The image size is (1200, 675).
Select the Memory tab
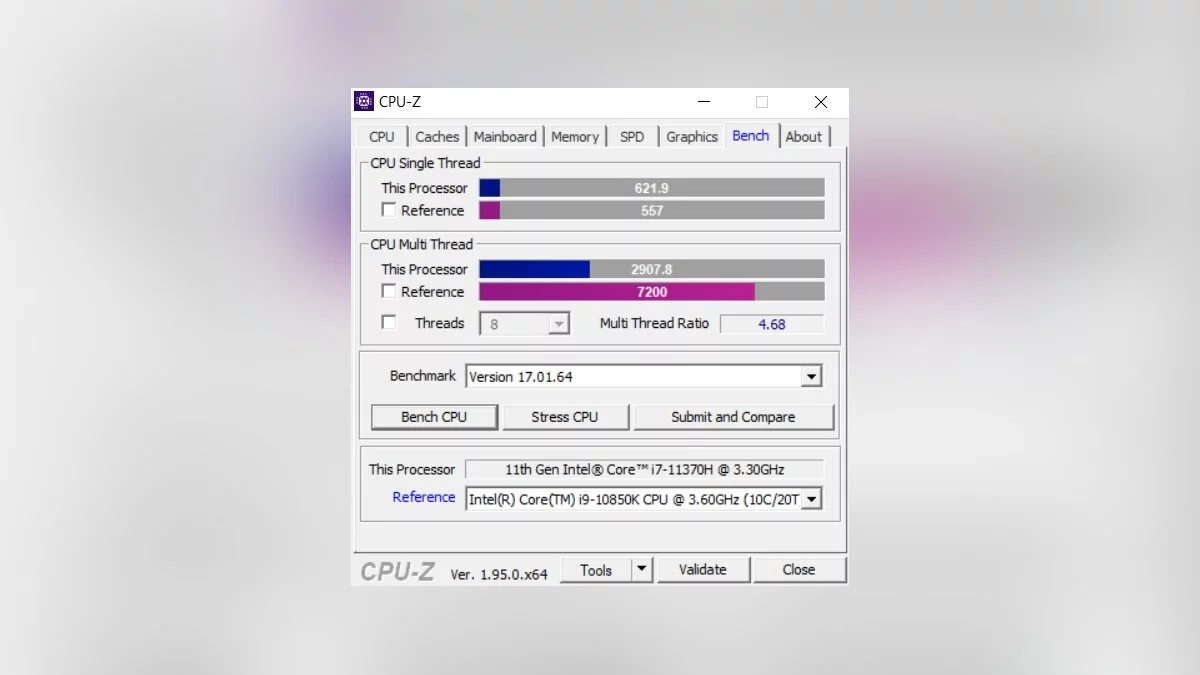(x=575, y=137)
